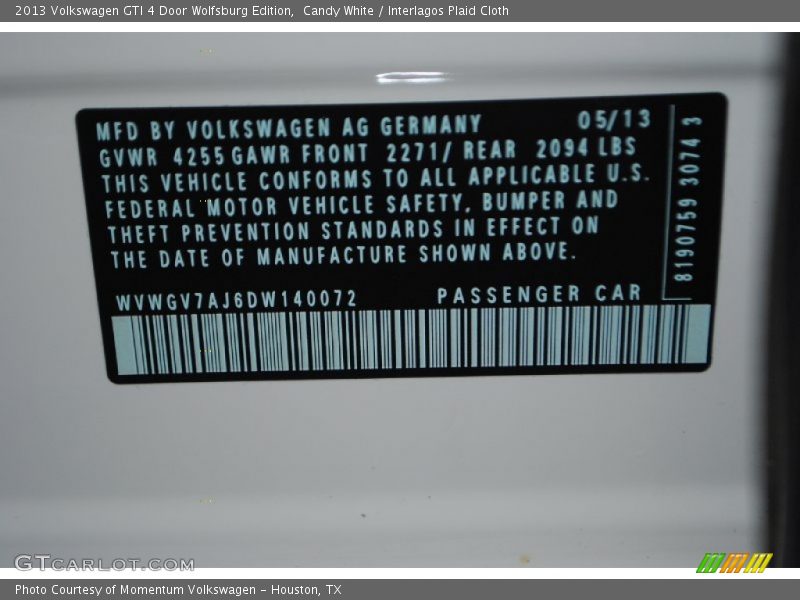Click the "THIS VEHICLE CONFORMS TO ALL APPLICABLE U.S." line

tap(376, 179)
